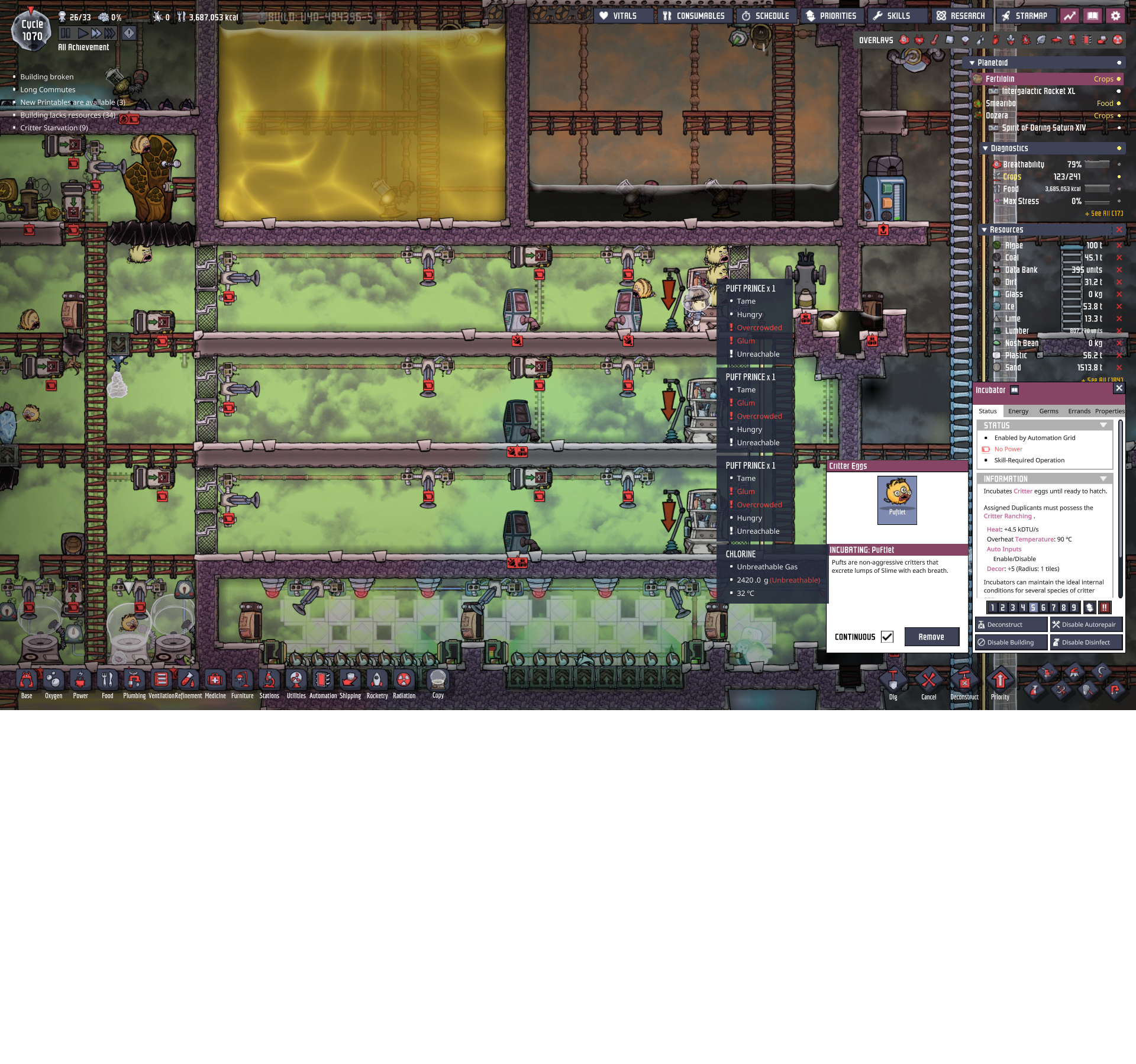Switch to the Errands tab

coord(1079,411)
